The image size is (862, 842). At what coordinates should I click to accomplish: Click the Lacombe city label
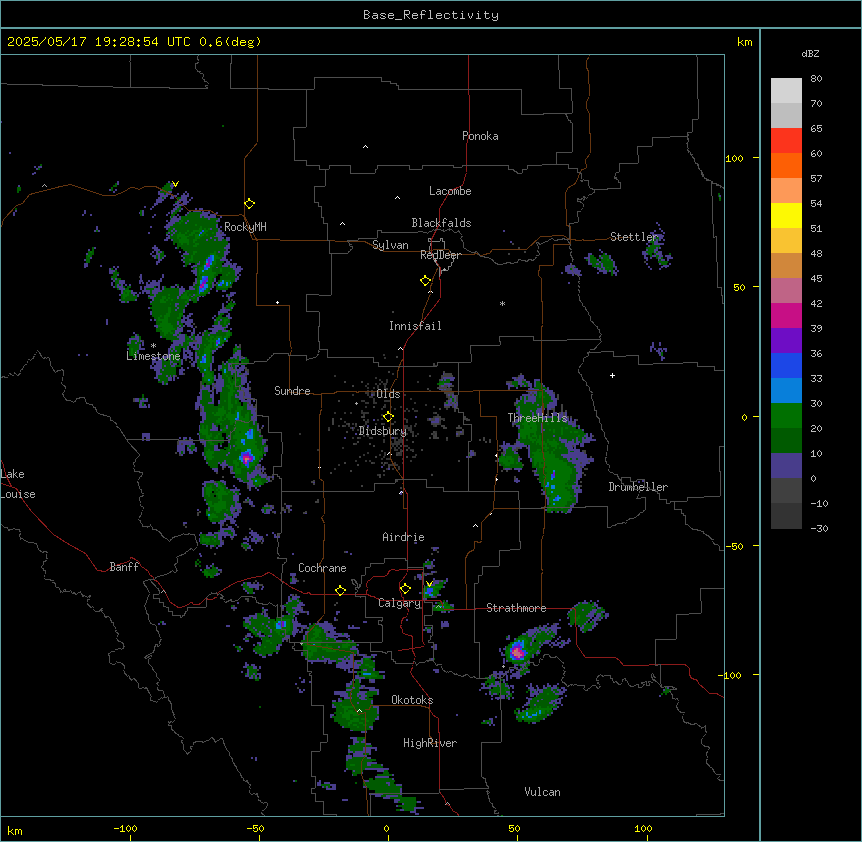[x=450, y=191]
